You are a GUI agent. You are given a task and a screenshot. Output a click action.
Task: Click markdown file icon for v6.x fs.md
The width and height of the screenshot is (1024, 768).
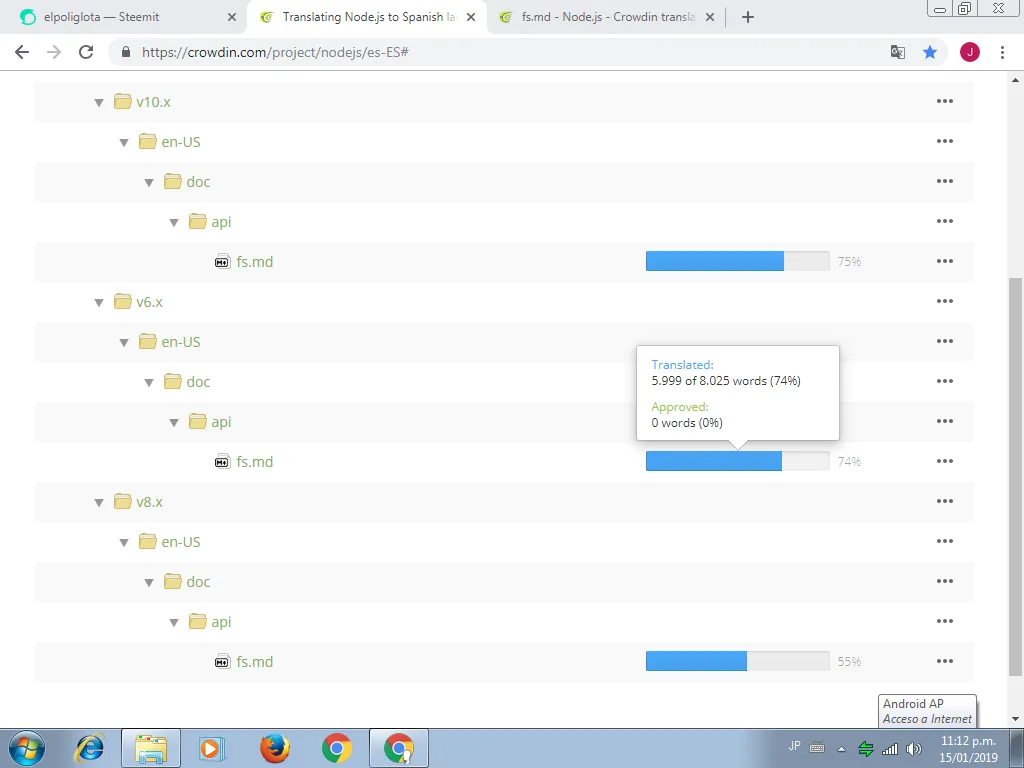click(223, 461)
